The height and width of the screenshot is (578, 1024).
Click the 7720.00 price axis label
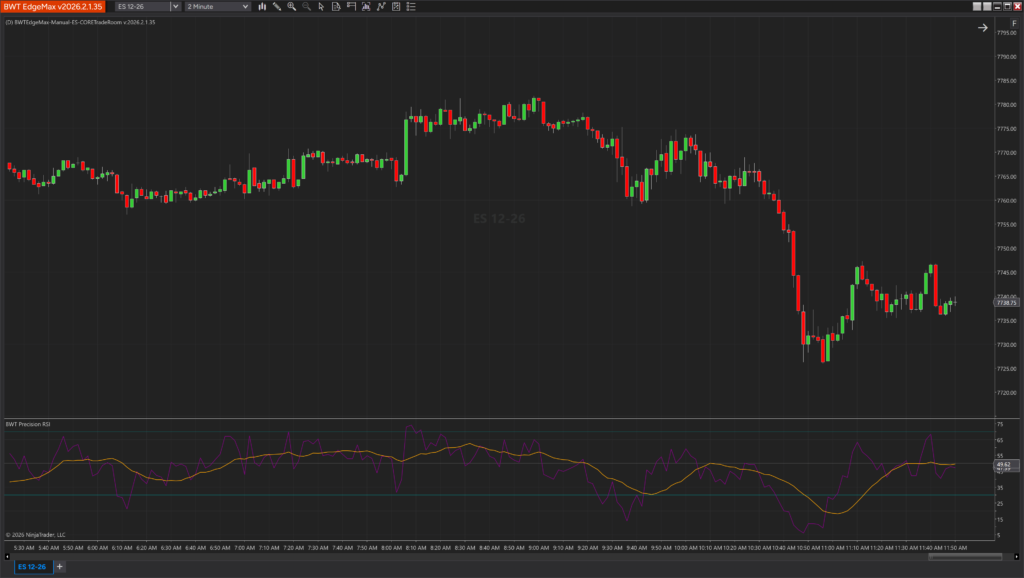1006,393
